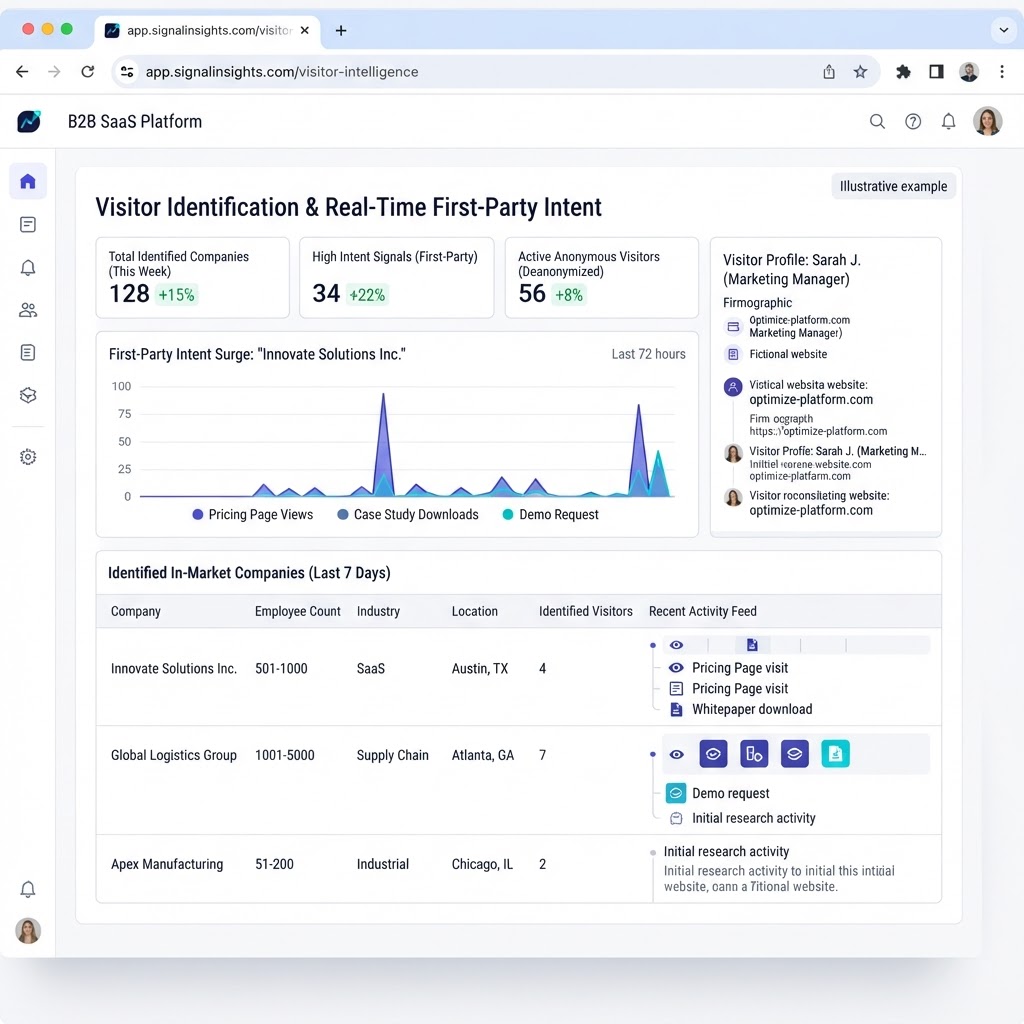This screenshot has height=1024, width=1024.
Task: Open the Innovate Solutions Inc. row
Action: (519, 677)
